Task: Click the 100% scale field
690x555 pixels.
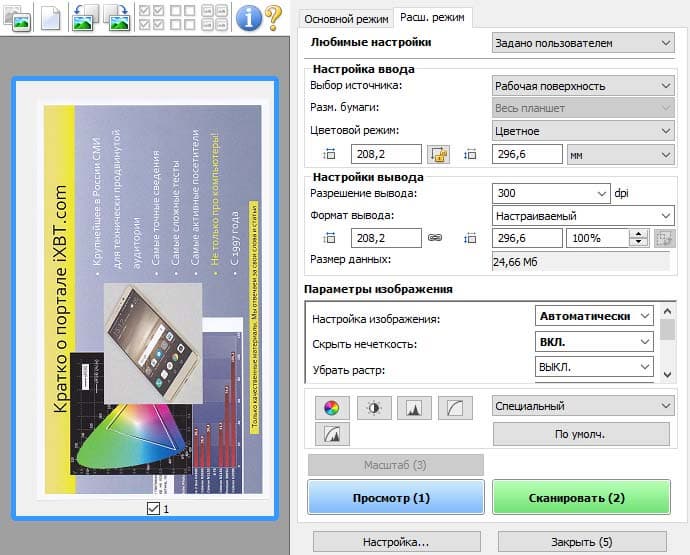Action: point(598,238)
